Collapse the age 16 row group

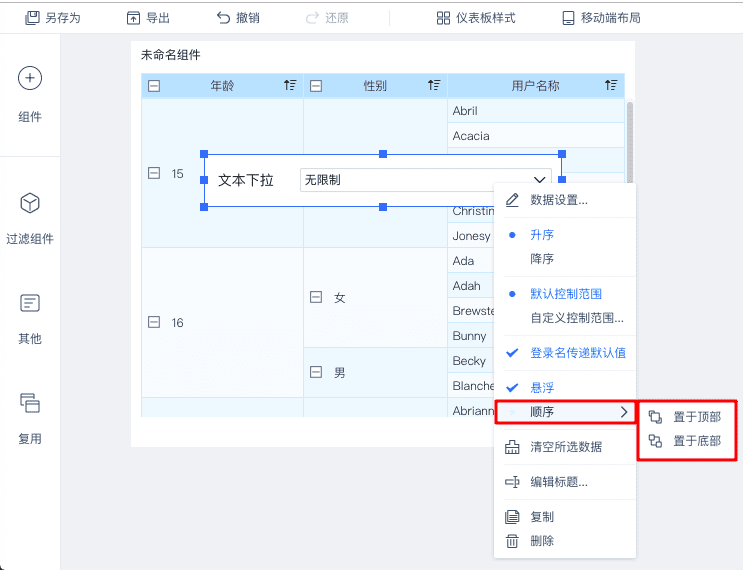click(x=154, y=322)
